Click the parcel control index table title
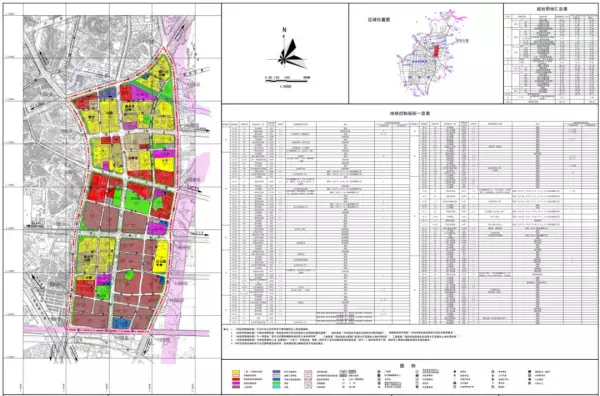 pyautogui.click(x=409, y=113)
